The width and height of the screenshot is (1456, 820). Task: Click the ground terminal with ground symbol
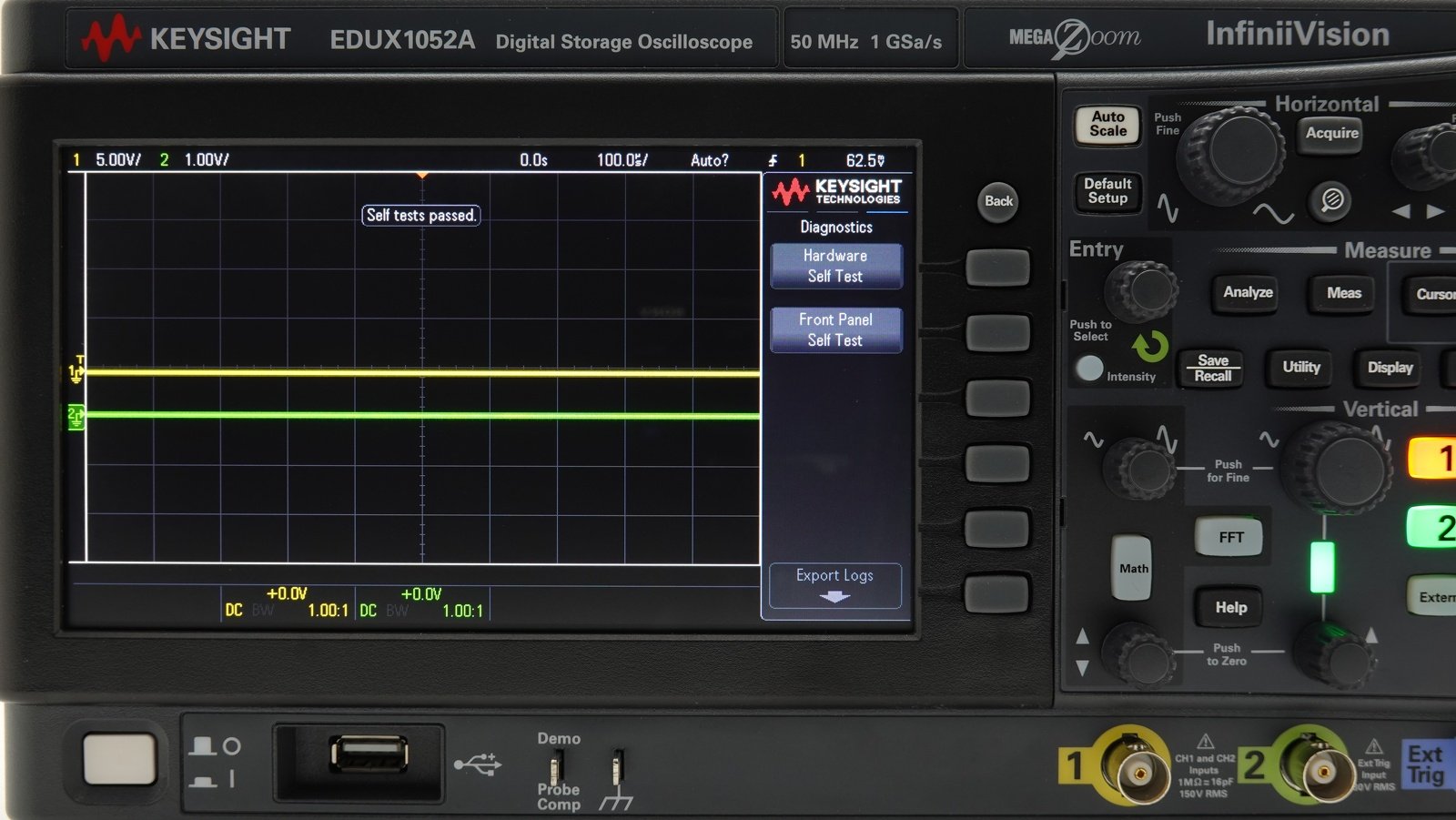[618, 767]
